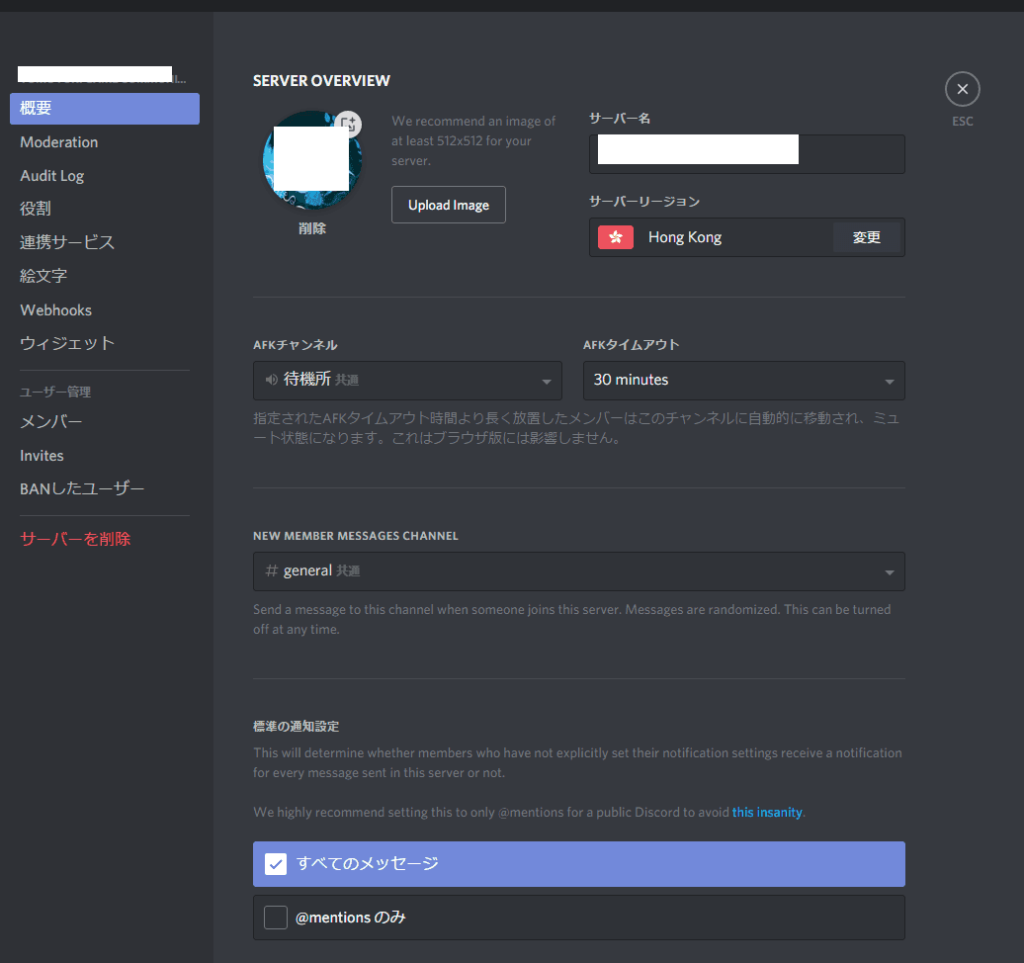The image size is (1024, 963).
Task: Check the すべてのメッセージ checkbox
Action: pos(276,864)
